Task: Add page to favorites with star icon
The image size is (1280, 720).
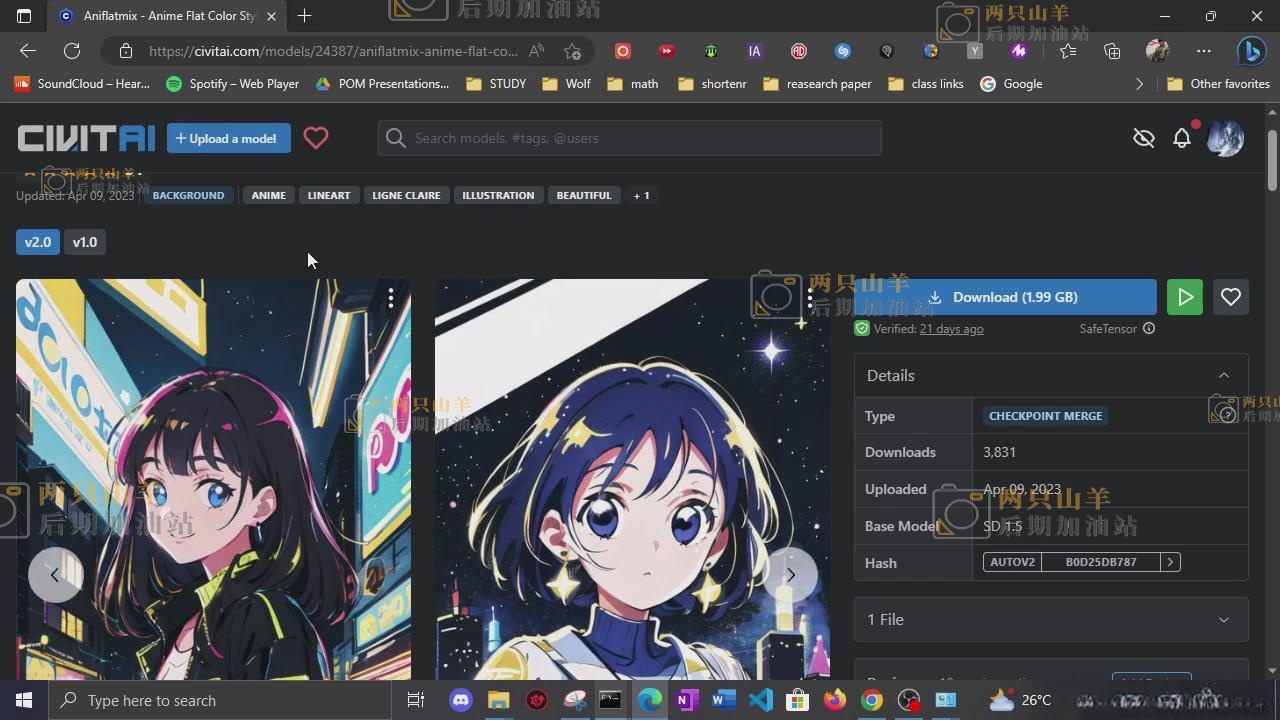Action: click(x=572, y=51)
